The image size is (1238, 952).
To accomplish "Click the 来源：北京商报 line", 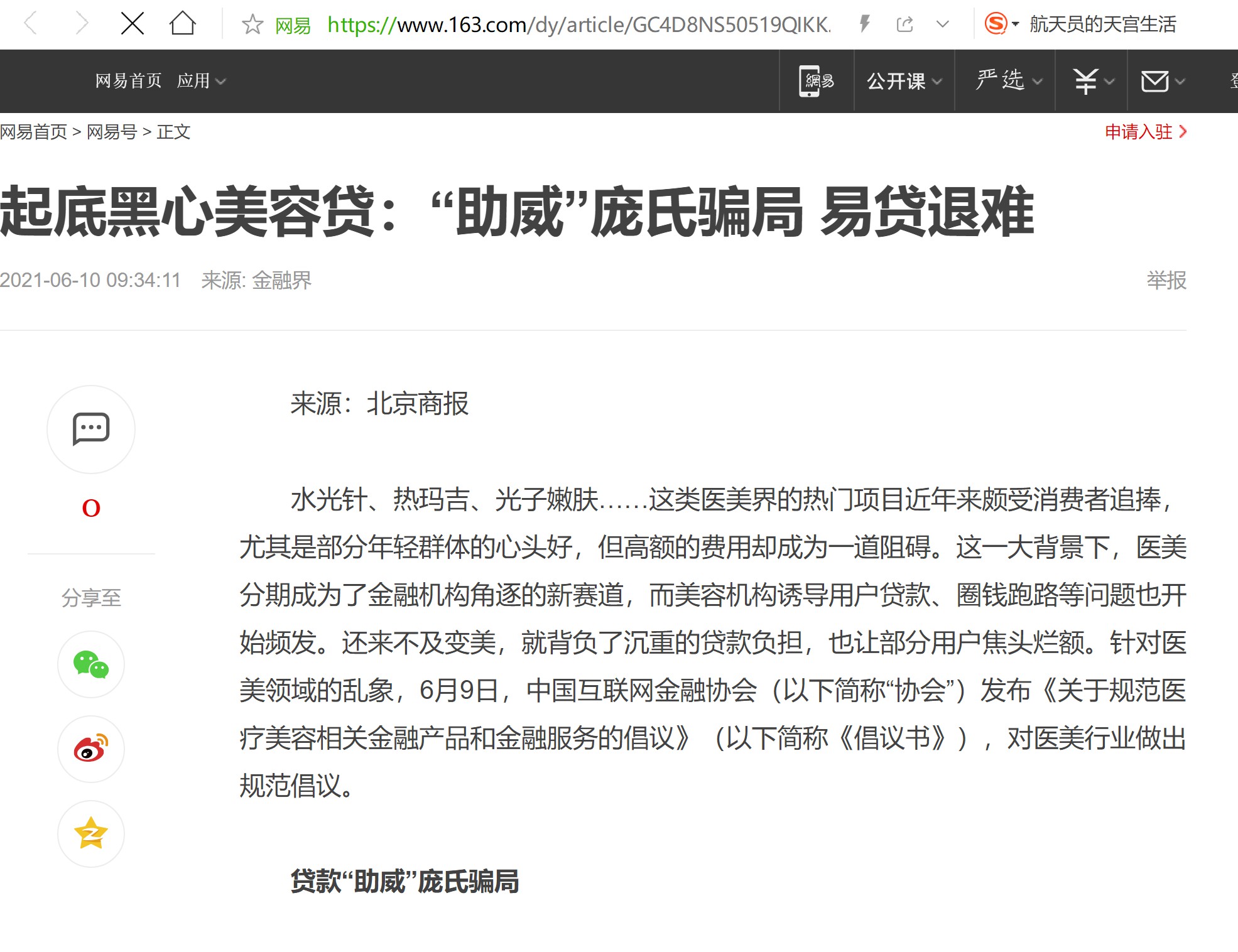I will [379, 404].
